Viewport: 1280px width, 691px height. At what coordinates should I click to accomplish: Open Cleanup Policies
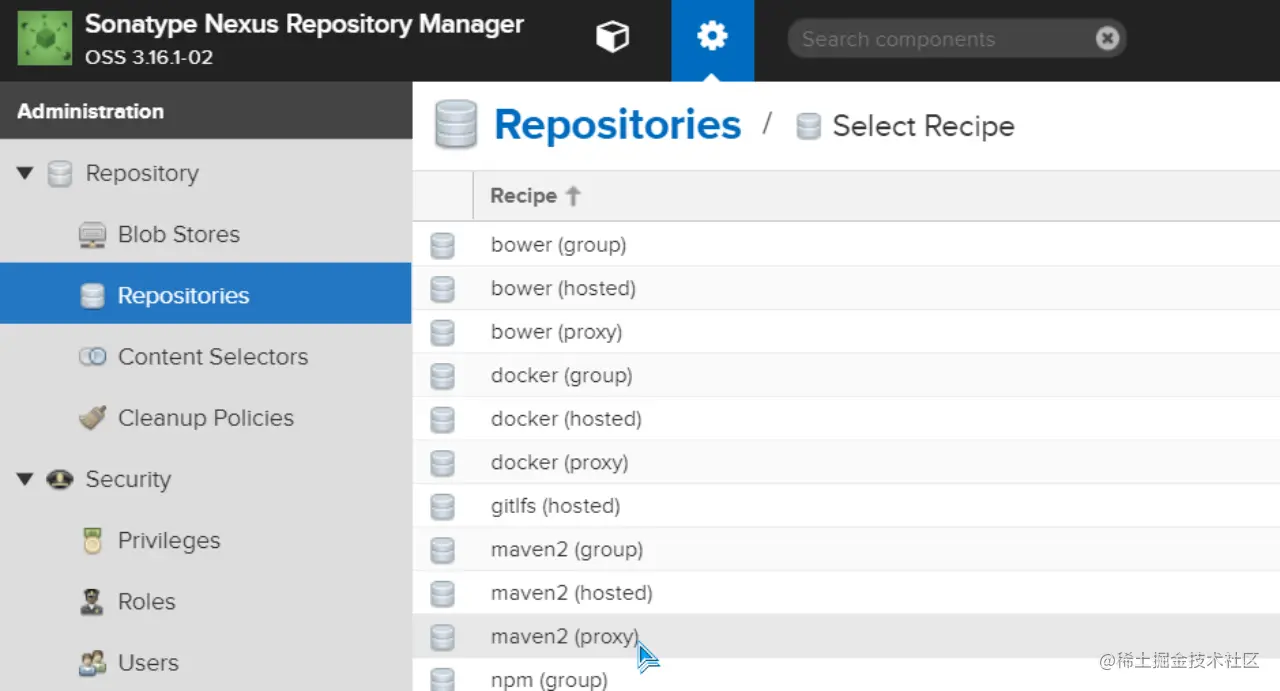206,418
